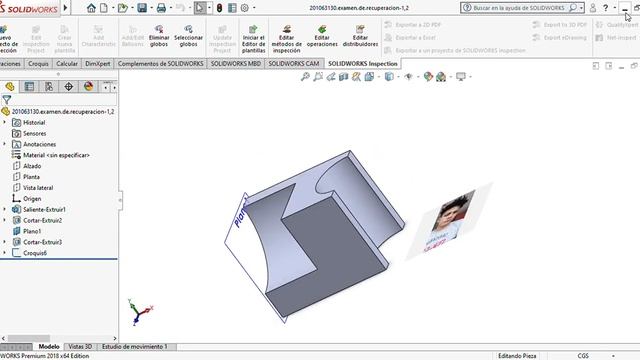
Task: Click Edit Appearance color sphere icon
Action: [x=428, y=76]
